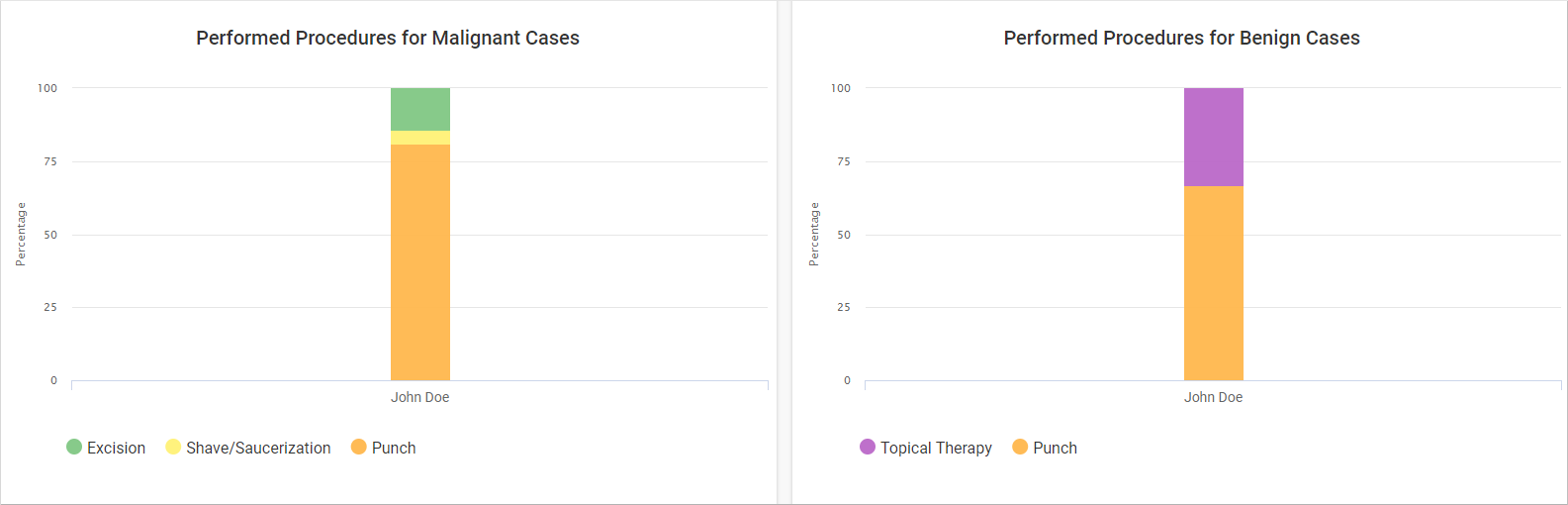
Task: Toggle Topical Therapy series via its legend label
Action: pyautogui.click(x=936, y=448)
